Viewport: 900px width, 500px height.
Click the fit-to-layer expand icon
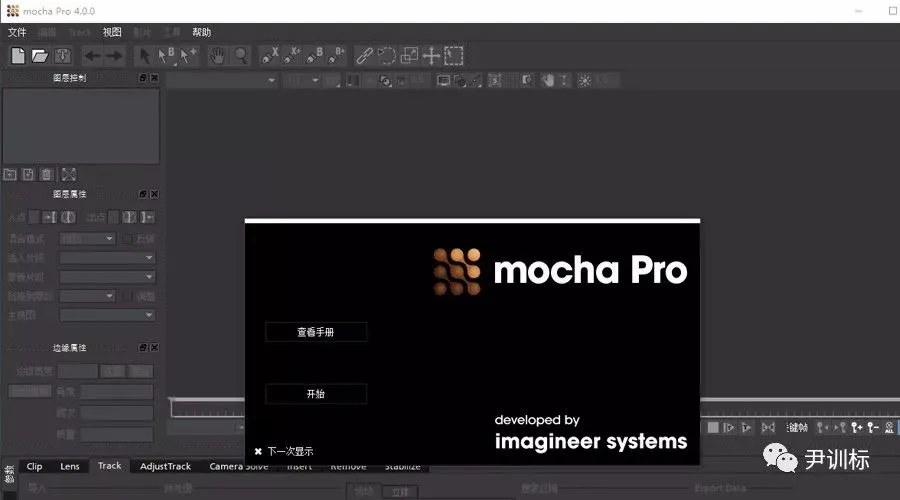point(68,174)
